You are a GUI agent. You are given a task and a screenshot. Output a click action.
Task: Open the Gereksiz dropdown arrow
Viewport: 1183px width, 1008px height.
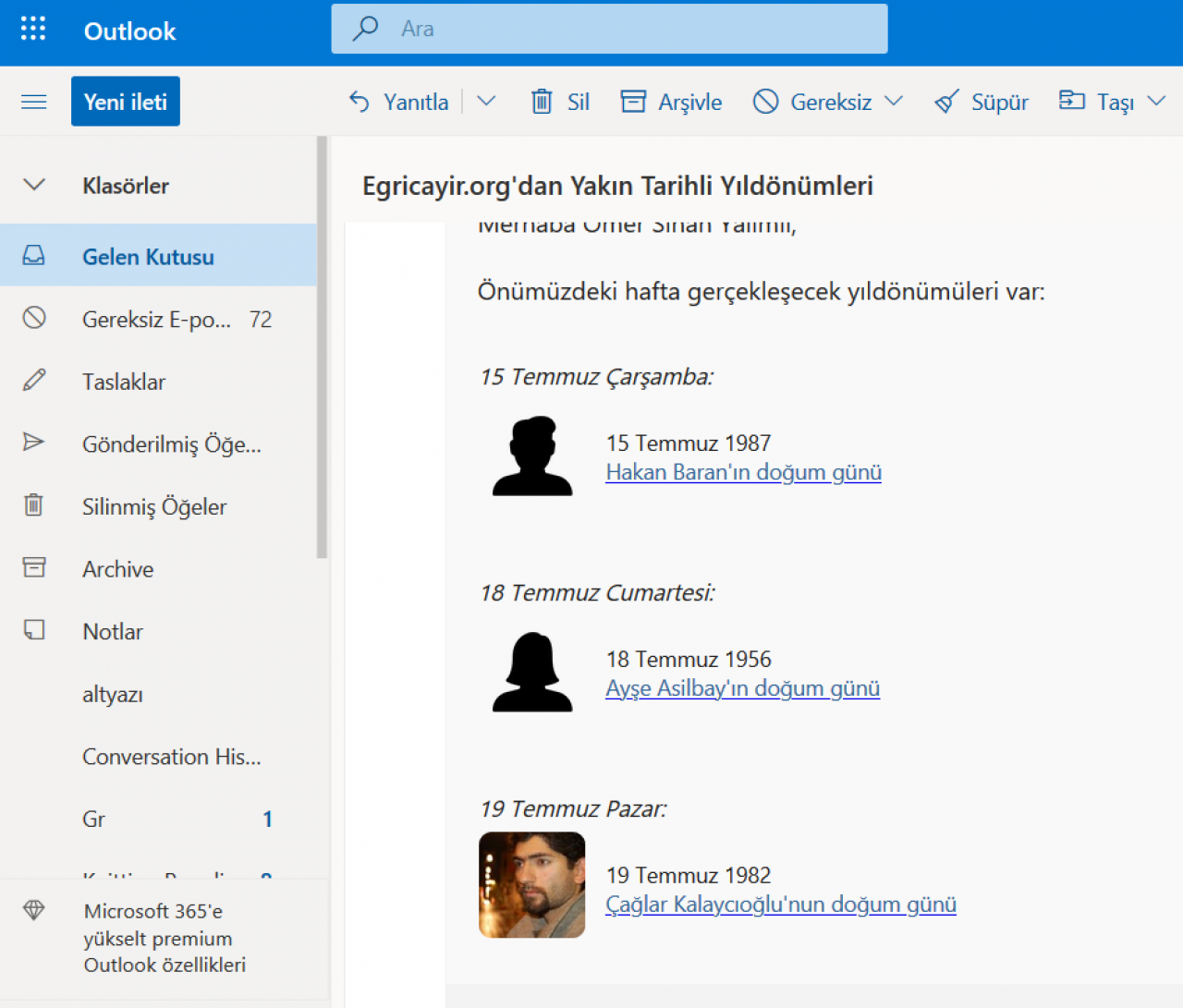point(894,102)
